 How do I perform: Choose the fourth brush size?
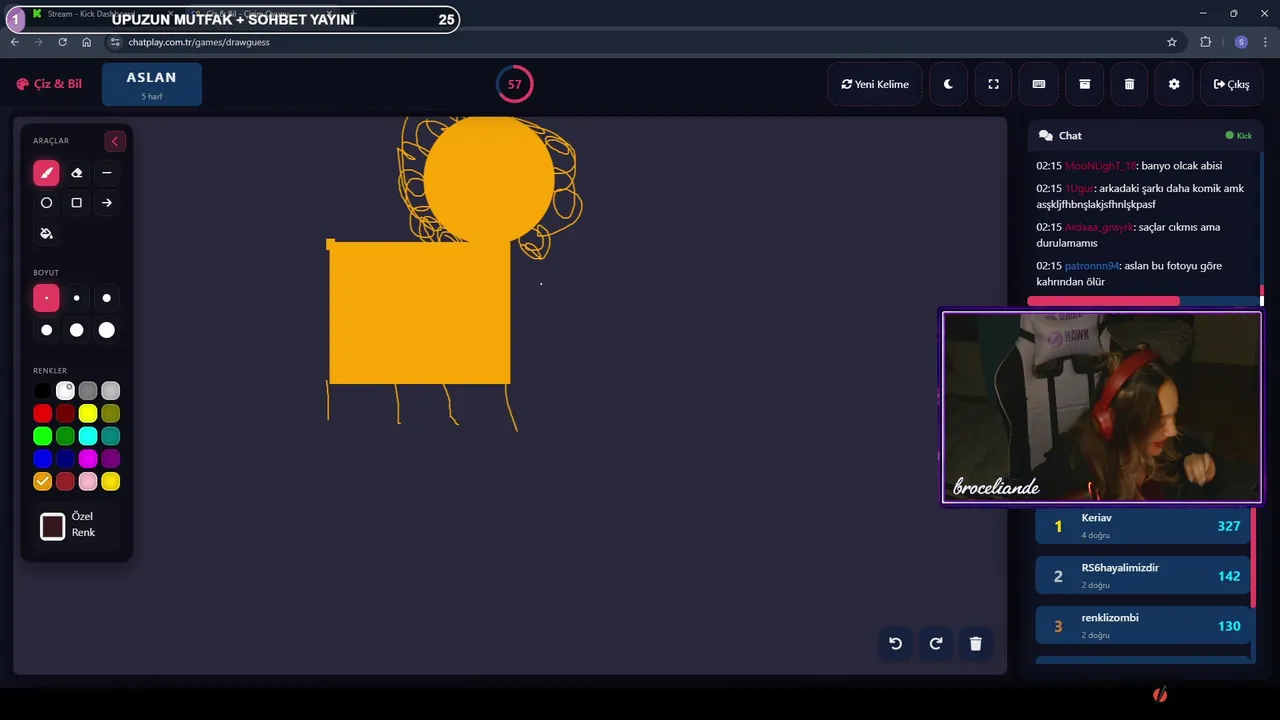46,330
